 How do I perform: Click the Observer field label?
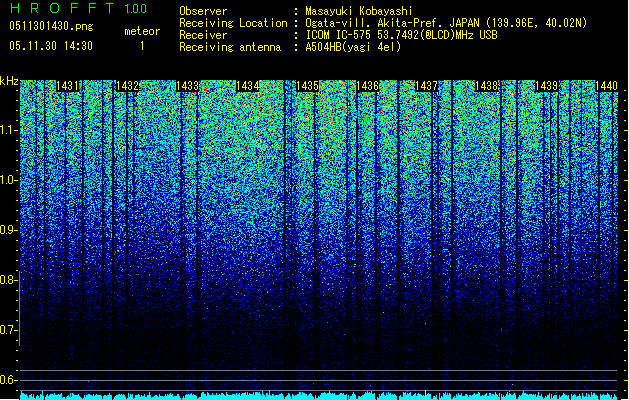(x=203, y=12)
